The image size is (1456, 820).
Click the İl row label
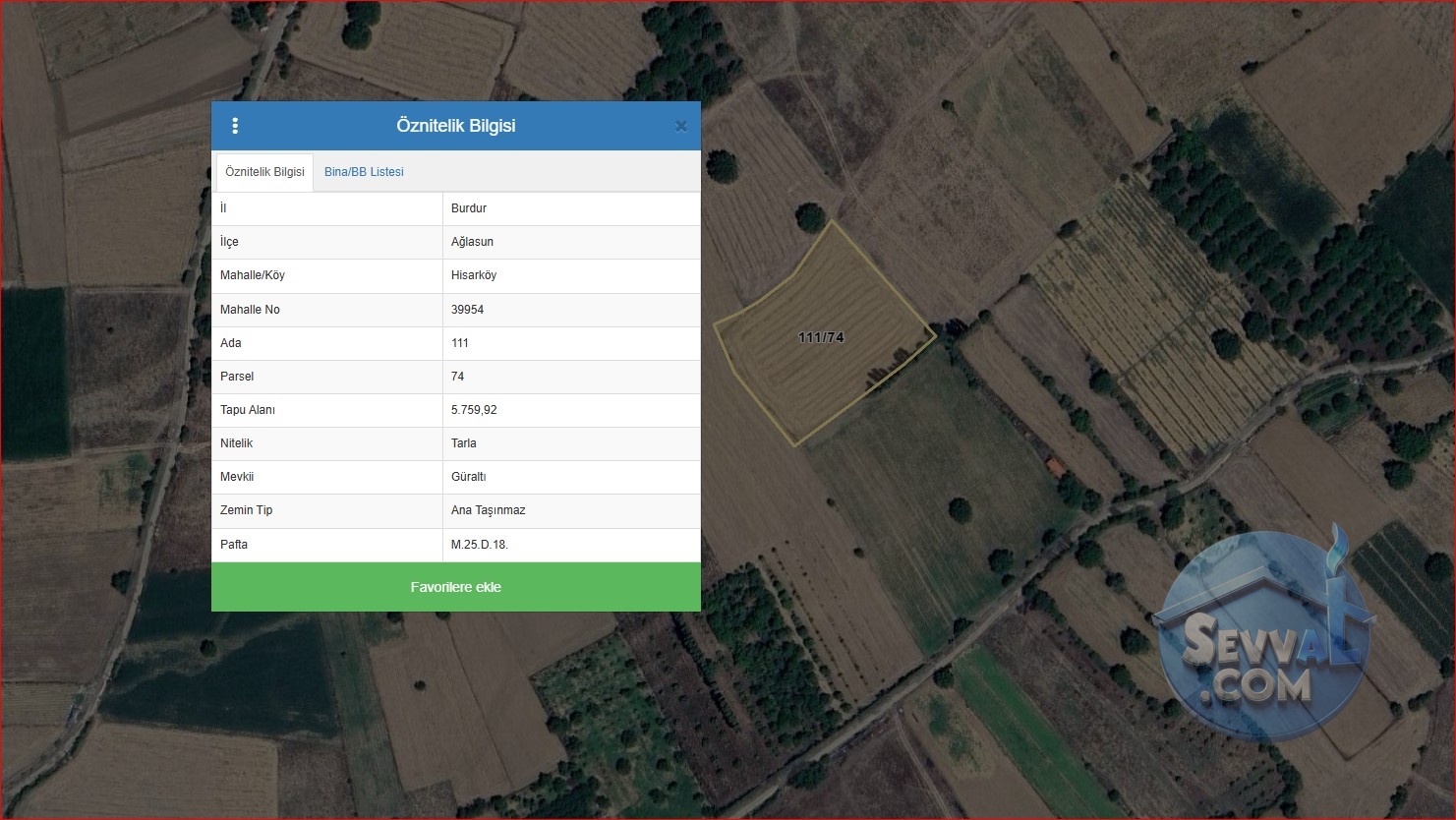point(223,208)
